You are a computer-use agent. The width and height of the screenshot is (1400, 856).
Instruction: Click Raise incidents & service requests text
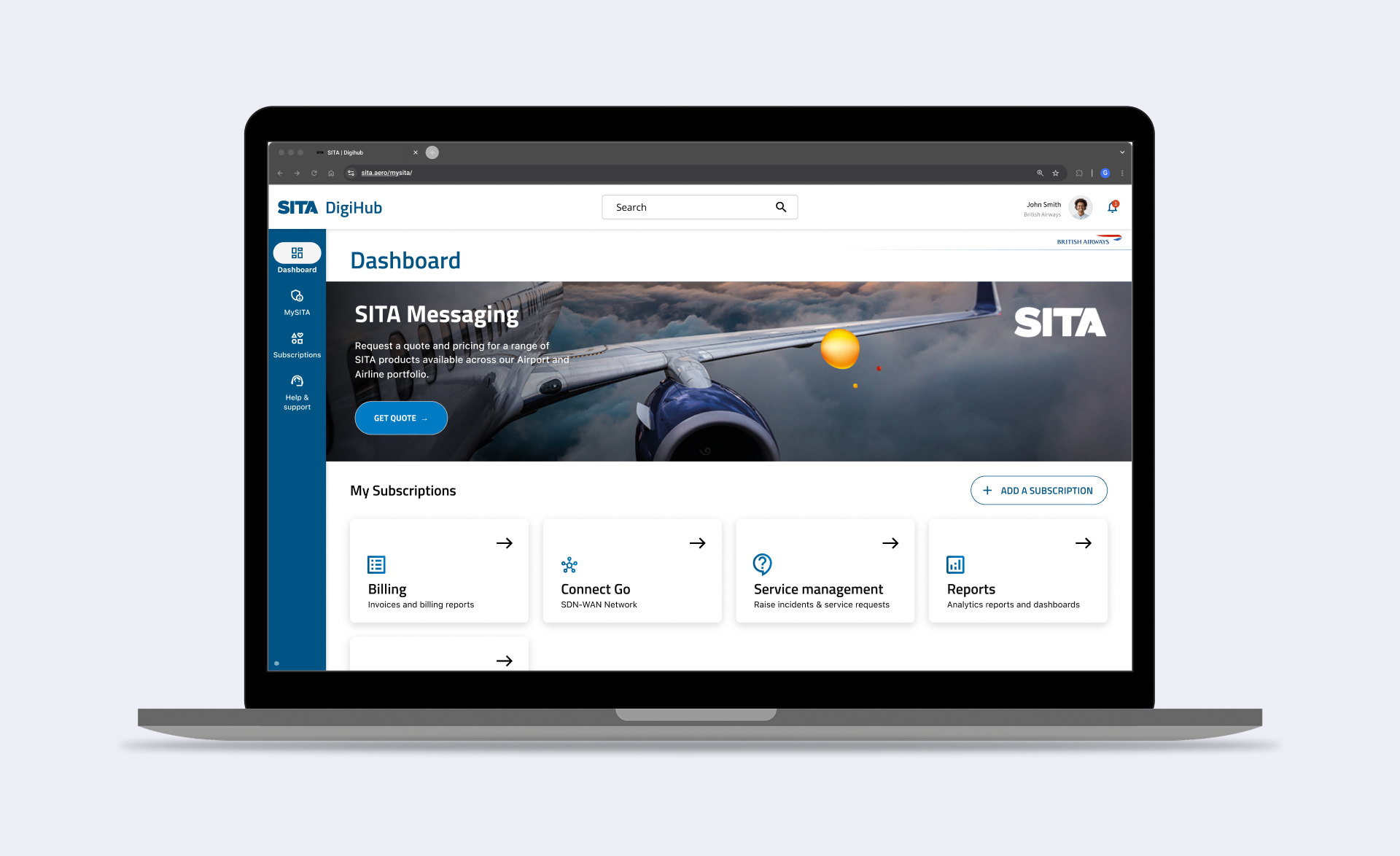tap(822, 604)
